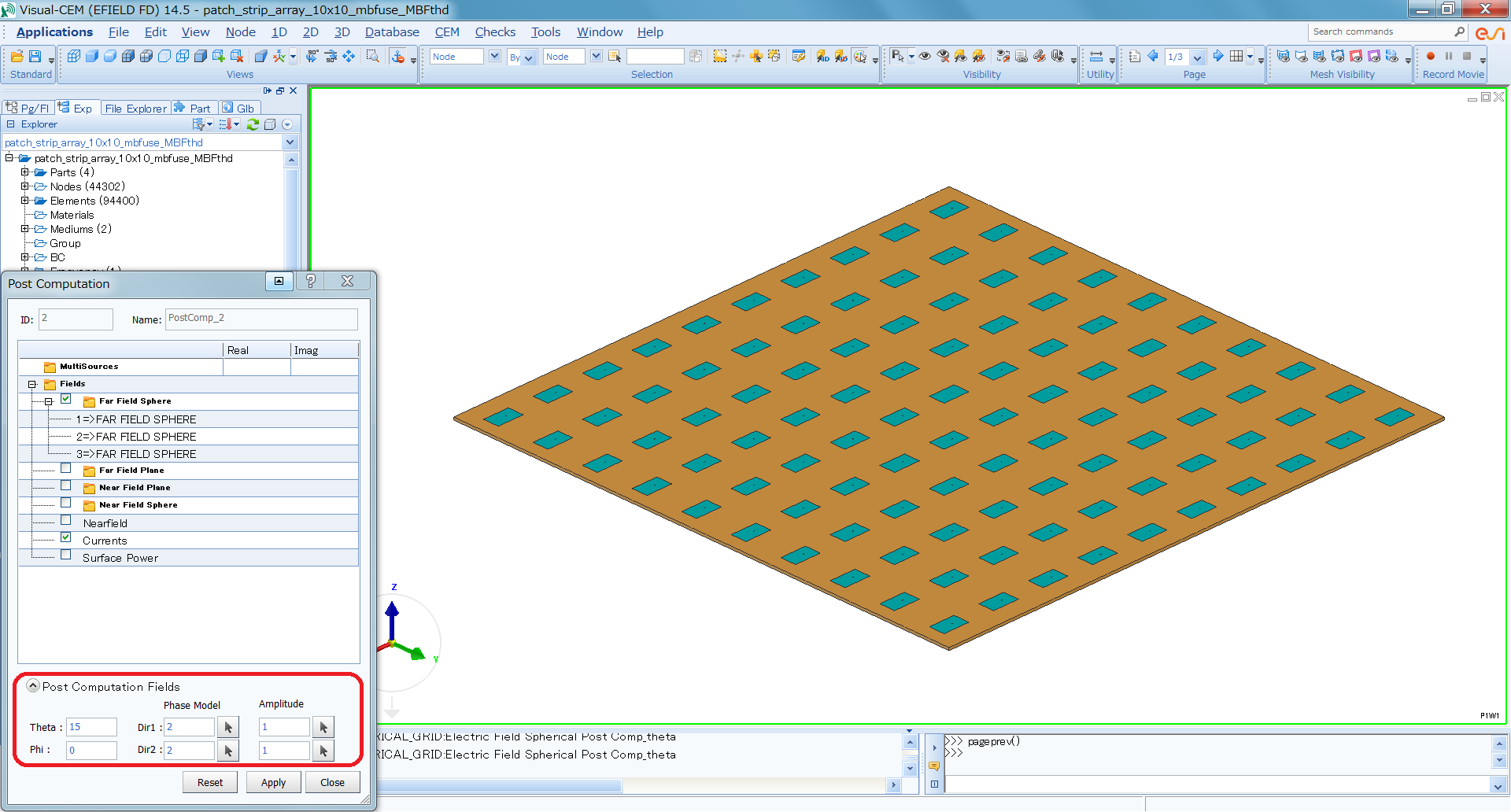This screenshot has width=1511, height=812.
Task: Click the Save disk icon
Action: click(35, 56)
